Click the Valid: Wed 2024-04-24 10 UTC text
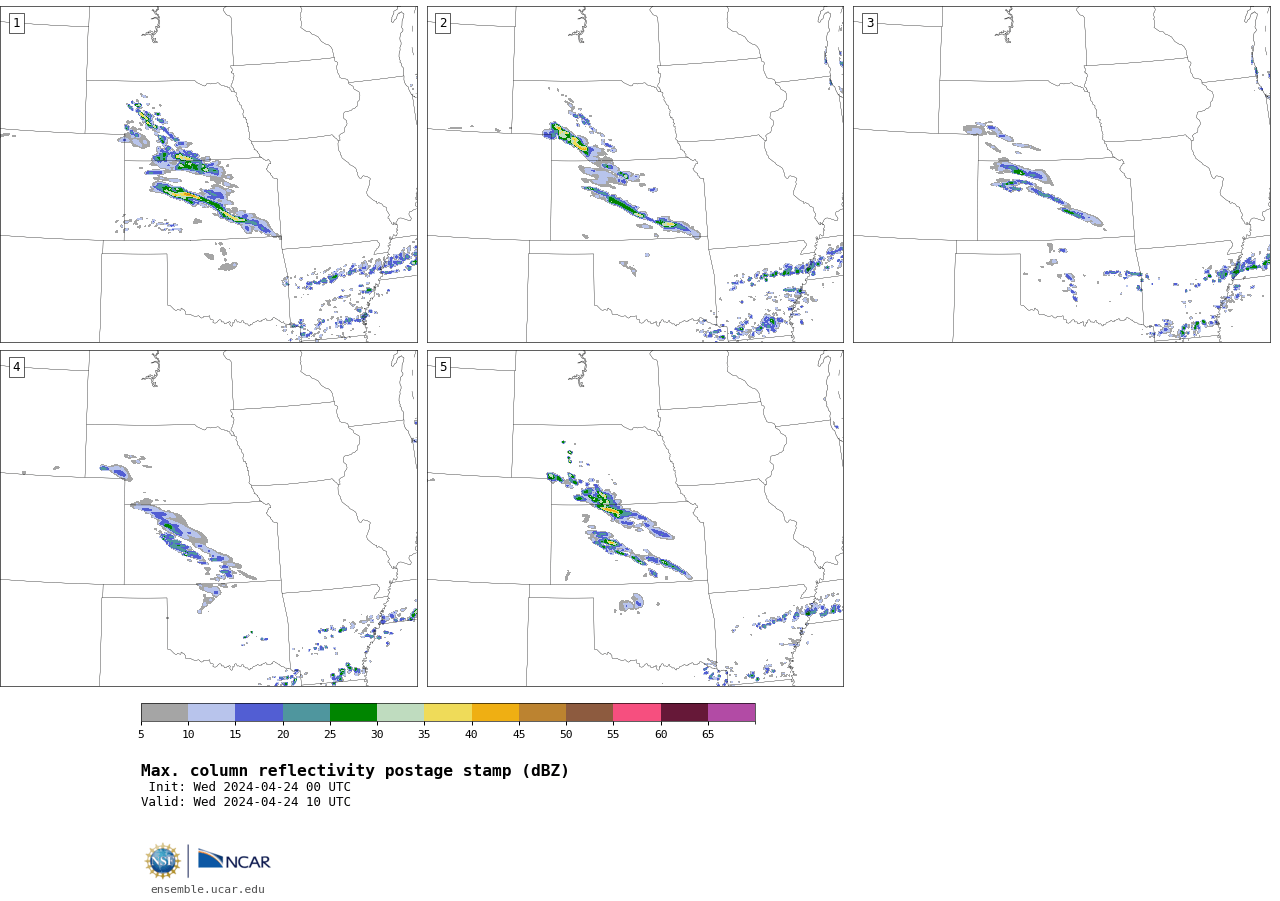Viewport: 1280px width, 901px height. click(x=246, y=802)
